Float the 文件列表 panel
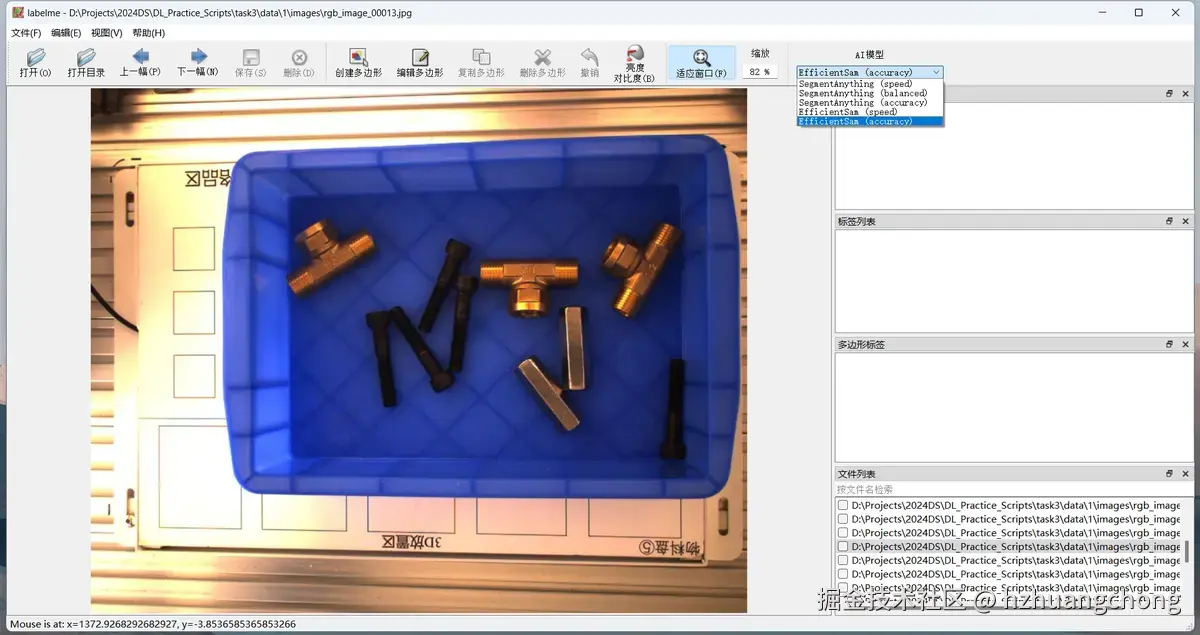 tap(1170, 474)
